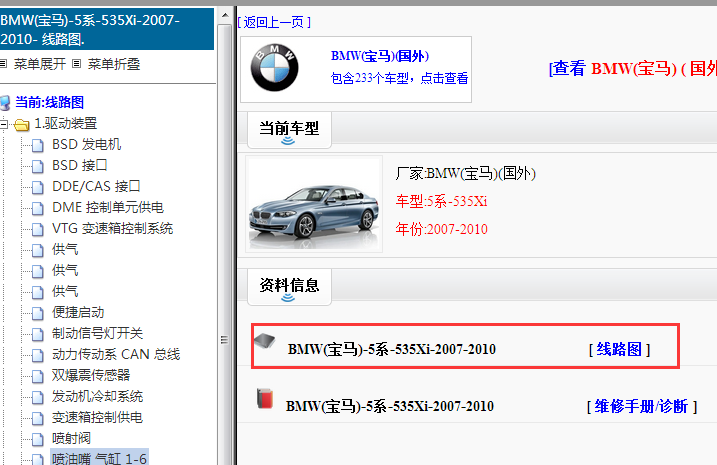This screenshot has height=465, width=717.
Task: Open BSD 接口 diagram
Action: [80, 166]
